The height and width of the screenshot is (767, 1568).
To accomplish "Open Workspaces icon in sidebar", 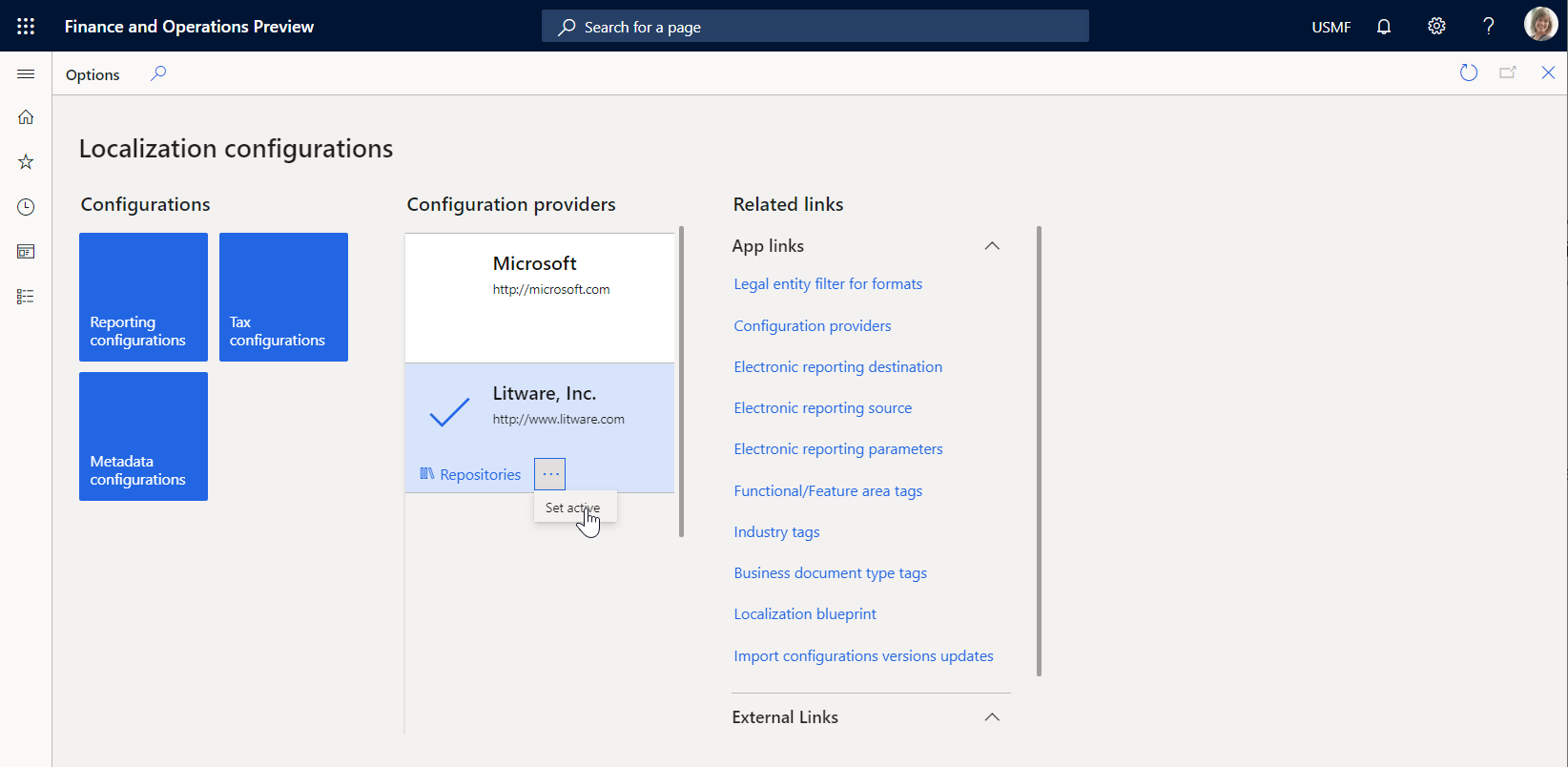I will (26, 252).
